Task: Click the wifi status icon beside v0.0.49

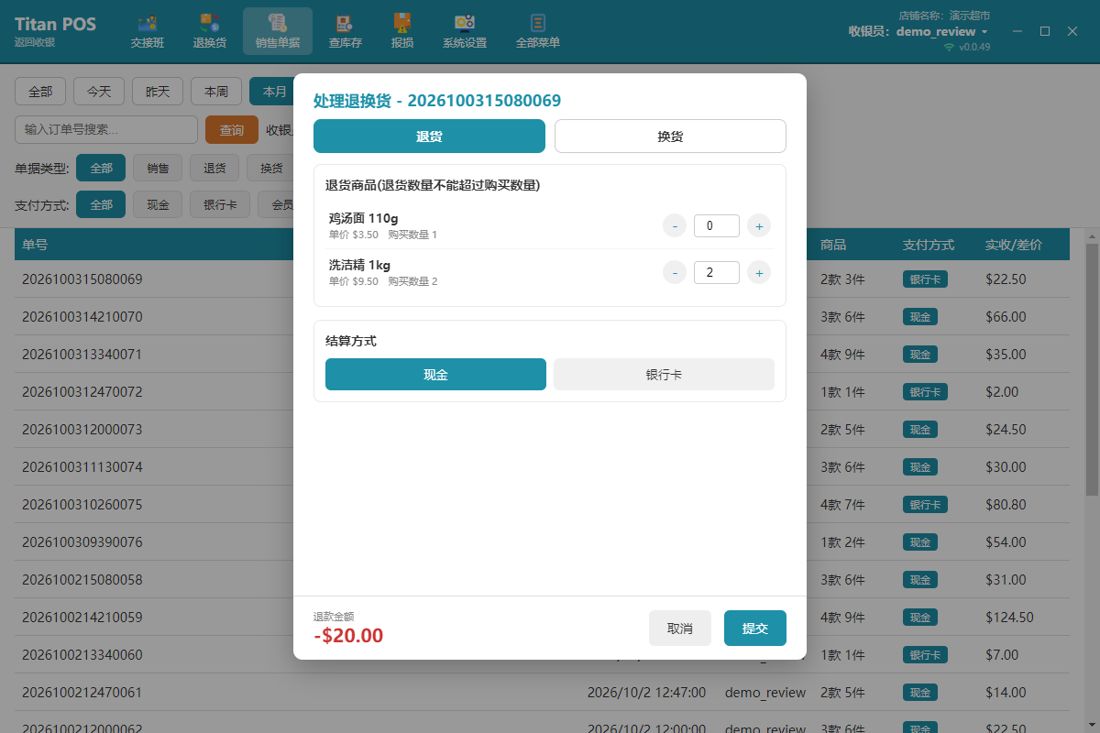Action: [948, 47]
